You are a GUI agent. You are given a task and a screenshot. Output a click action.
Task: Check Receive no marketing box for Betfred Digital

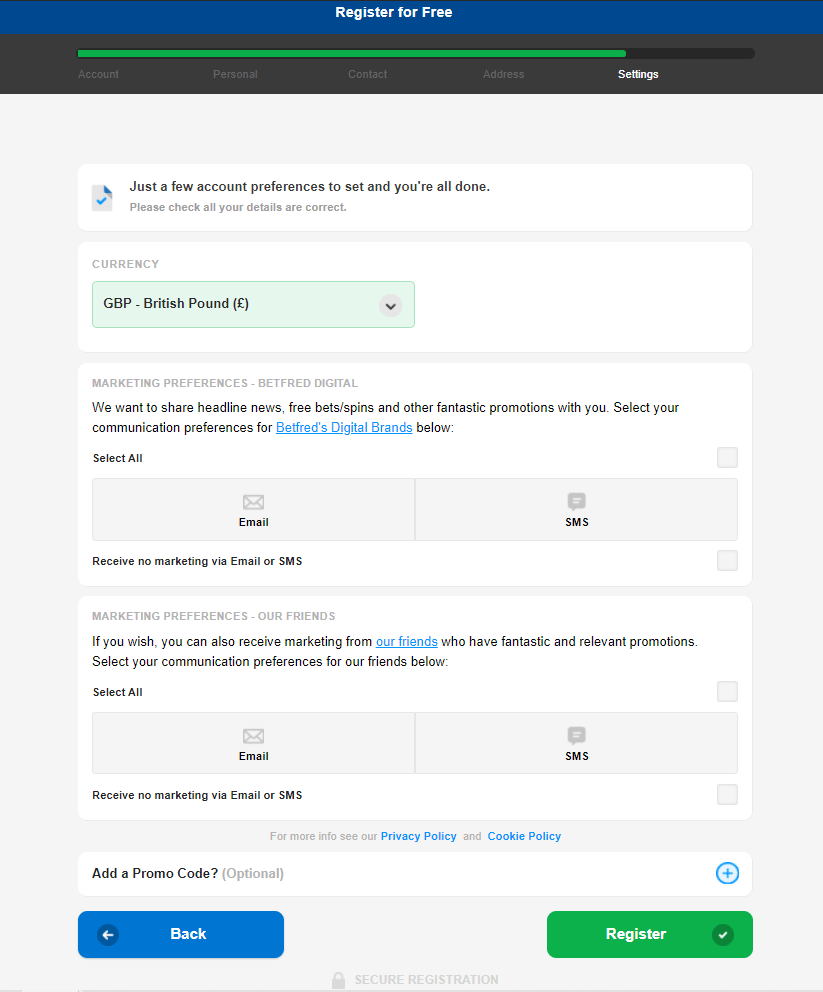pyautogui.click(x=727, y=561)
